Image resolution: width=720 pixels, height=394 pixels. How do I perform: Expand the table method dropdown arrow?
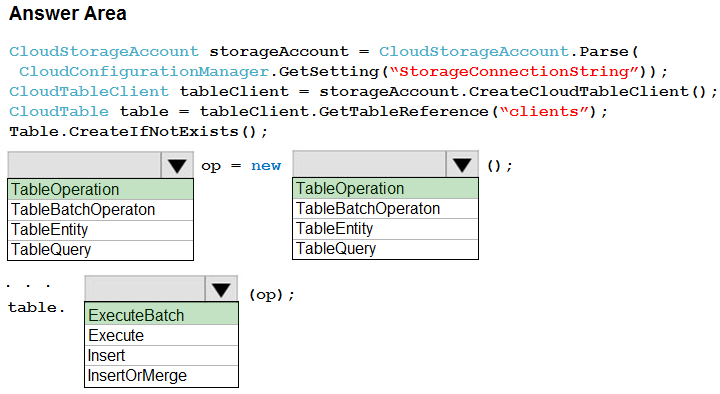tap(221, 289)
